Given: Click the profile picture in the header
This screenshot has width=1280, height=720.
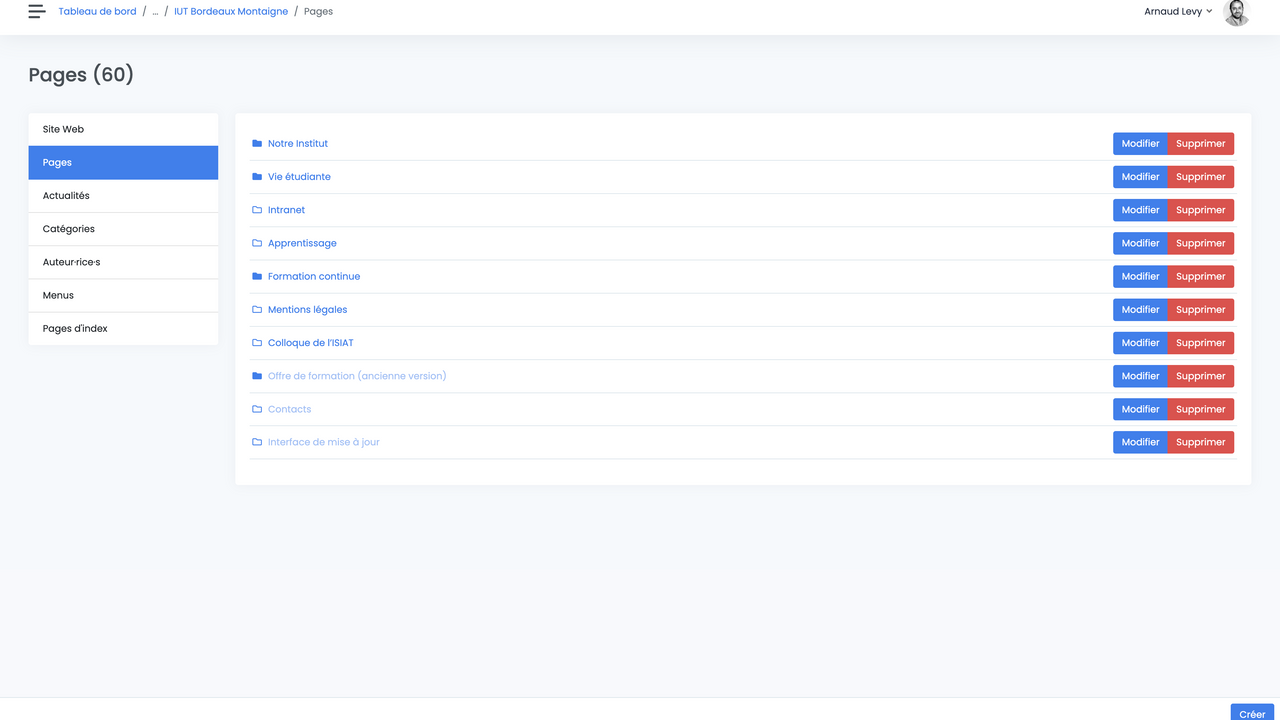Looking at the screenshot, I should [1236, 13].
